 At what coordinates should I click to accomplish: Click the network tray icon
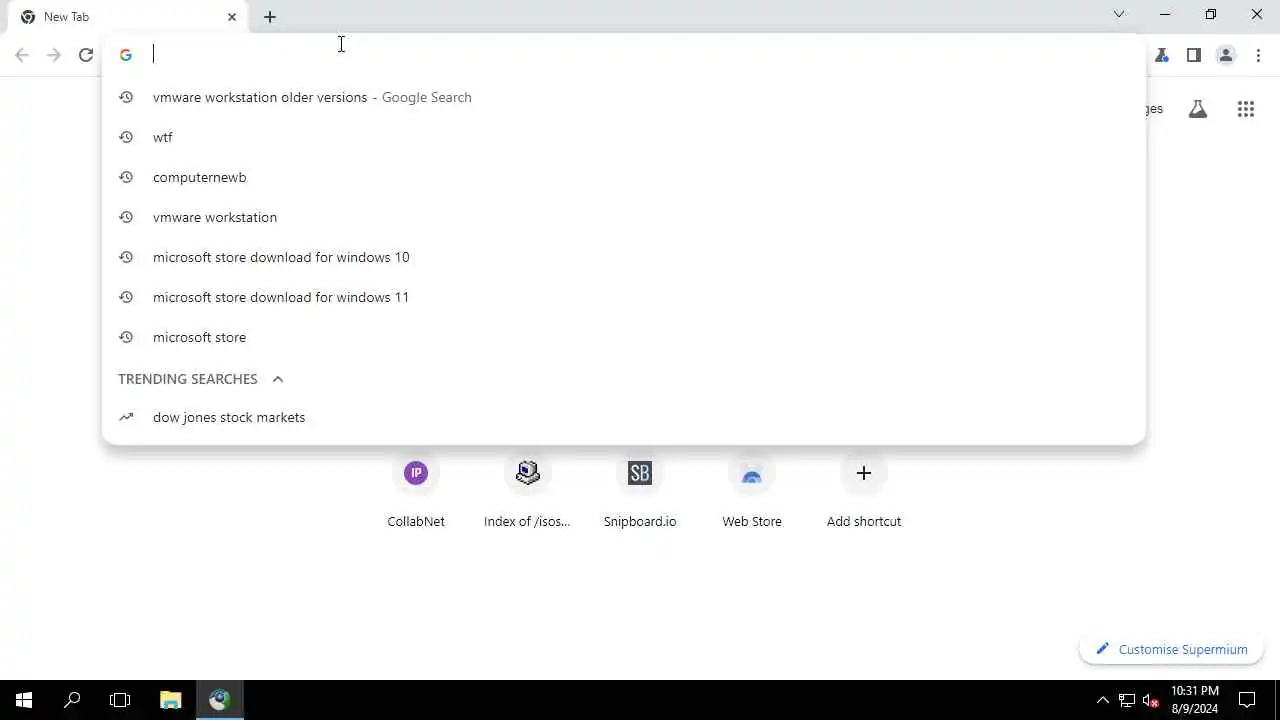[1126, 700]
